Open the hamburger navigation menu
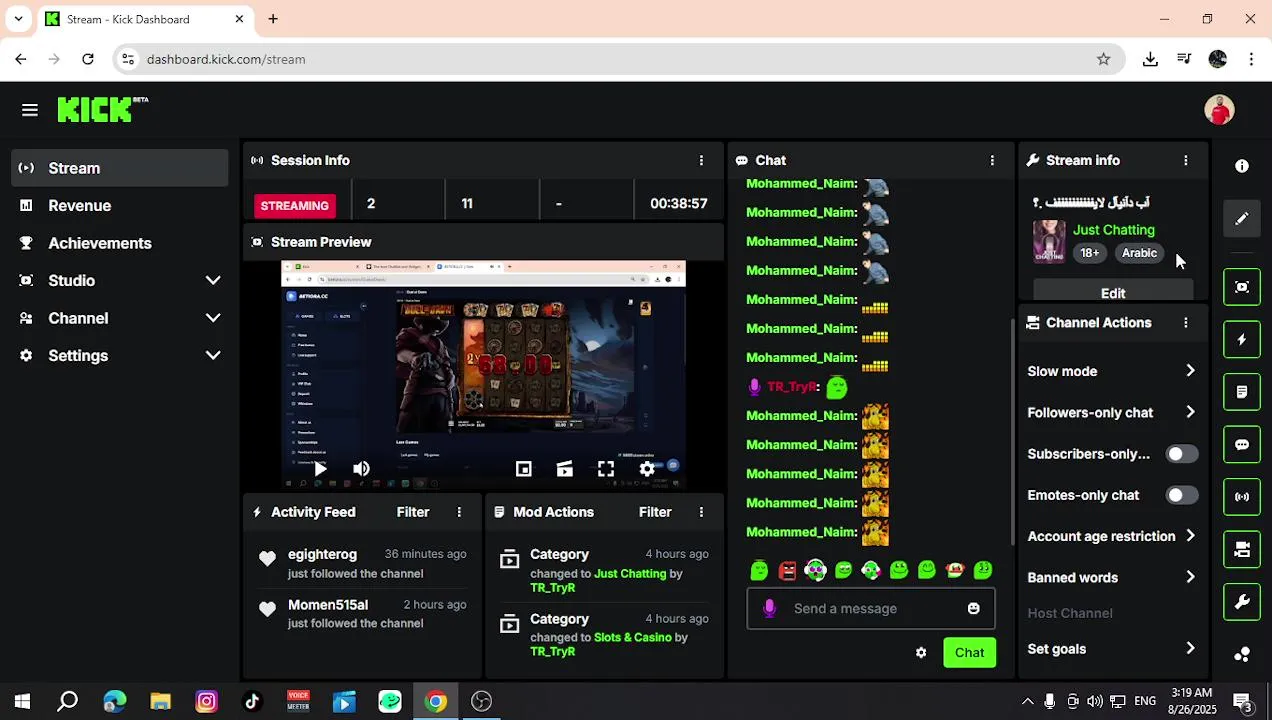1272x720 pixels. 30,110
